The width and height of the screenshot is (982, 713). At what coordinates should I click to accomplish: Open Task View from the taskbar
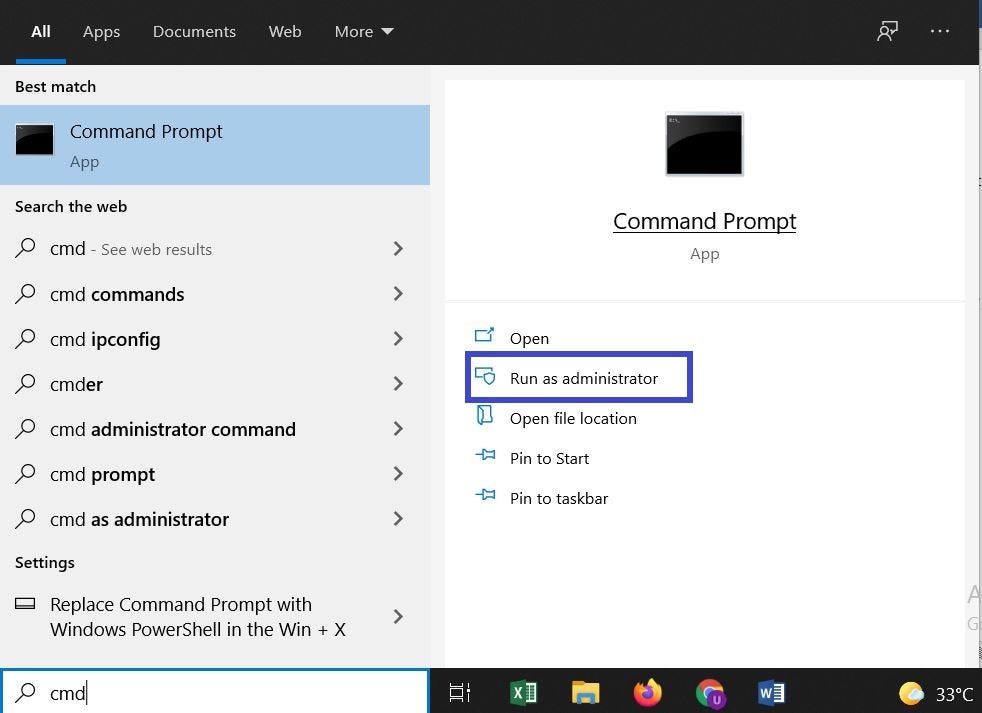pos(459,693)
